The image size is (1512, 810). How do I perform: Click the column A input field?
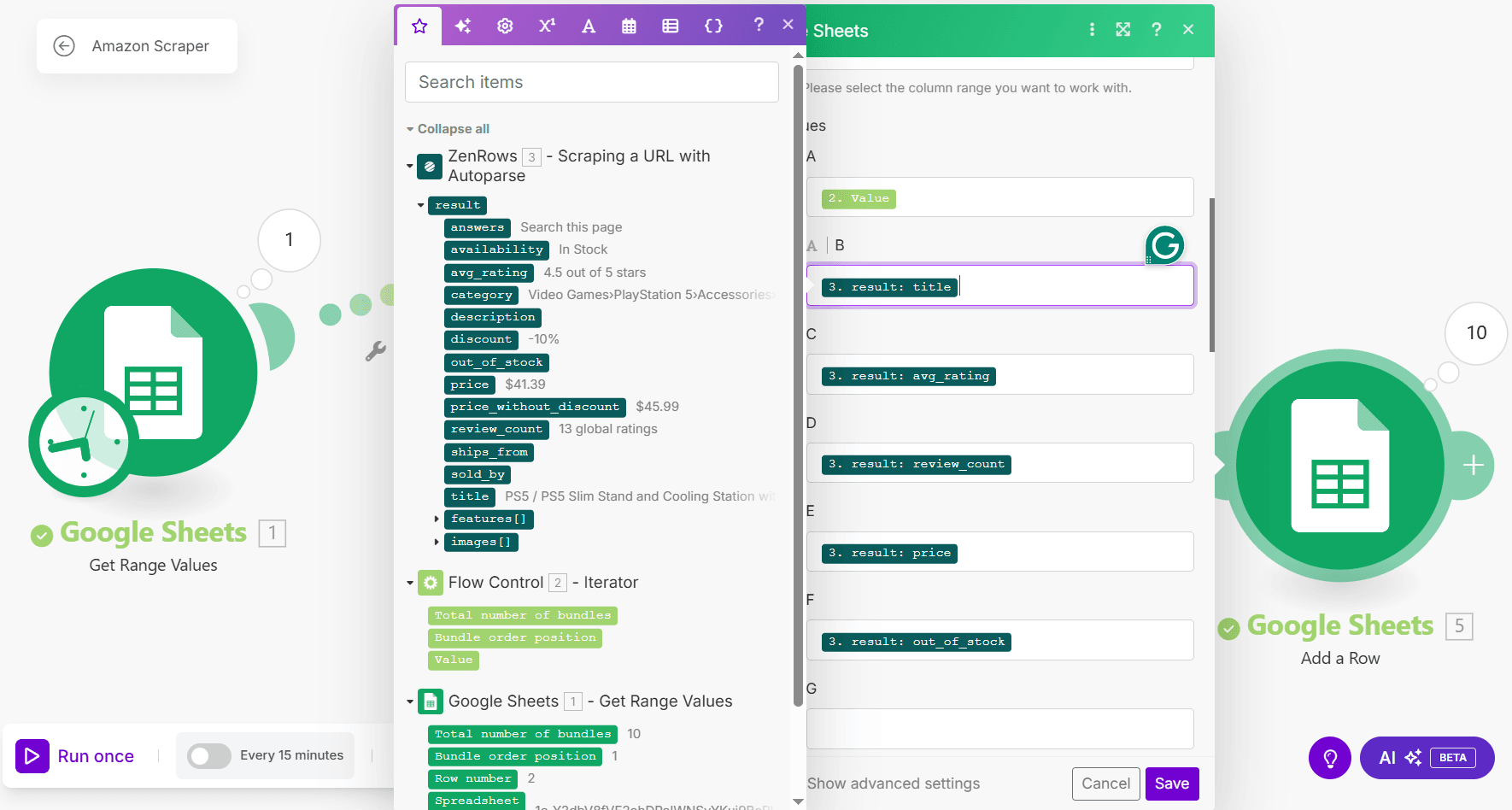pyautogui.click(x=999, y=197)
